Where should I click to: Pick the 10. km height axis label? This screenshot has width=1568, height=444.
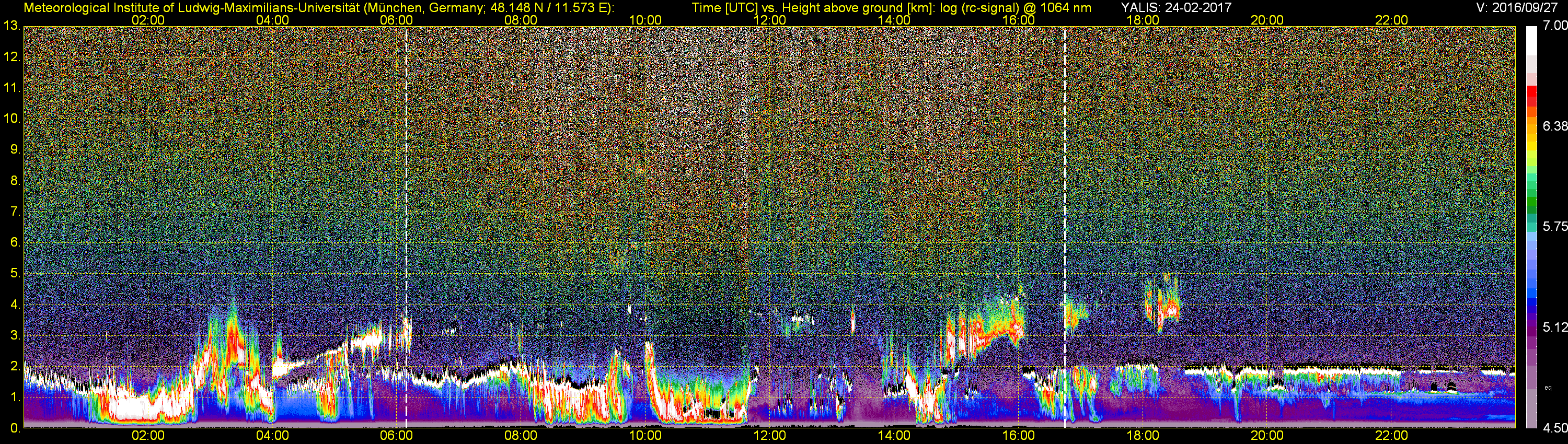(11, 118)
